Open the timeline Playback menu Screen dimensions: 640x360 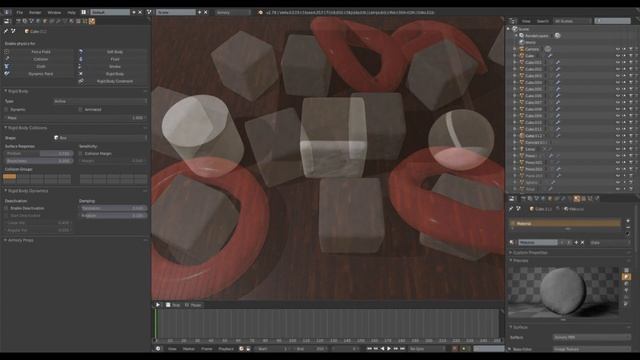pyautogui.click(x=226, y=349)
